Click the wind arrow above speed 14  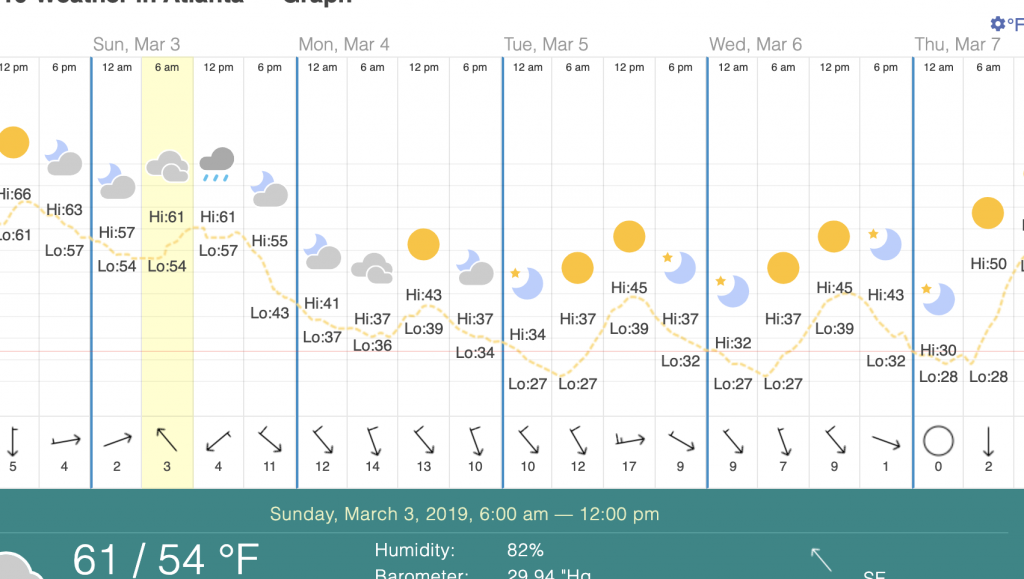[372, 440]
